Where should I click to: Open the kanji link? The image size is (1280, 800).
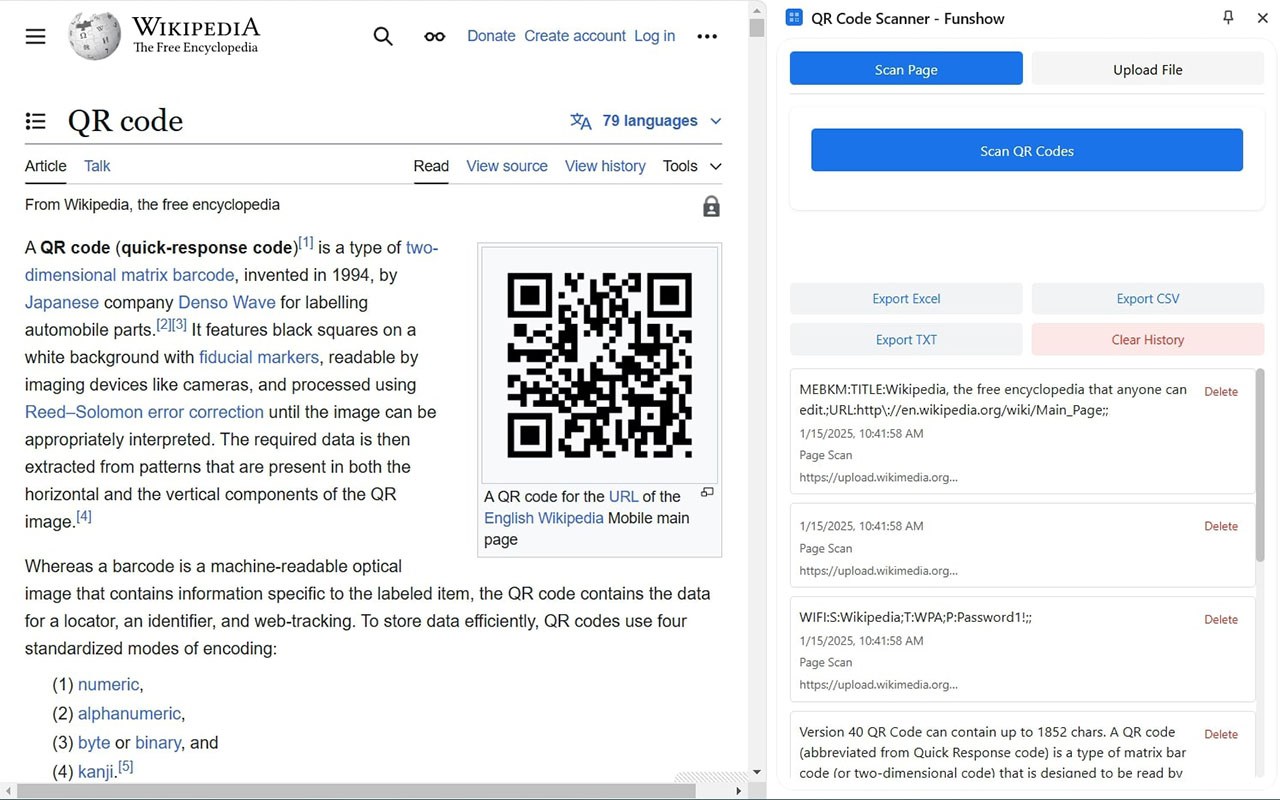(x=95, y=771)
